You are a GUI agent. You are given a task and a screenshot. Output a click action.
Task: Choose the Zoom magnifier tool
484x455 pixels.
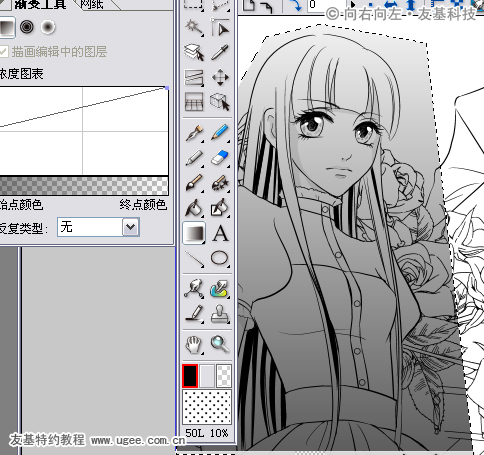coord(220,344)
